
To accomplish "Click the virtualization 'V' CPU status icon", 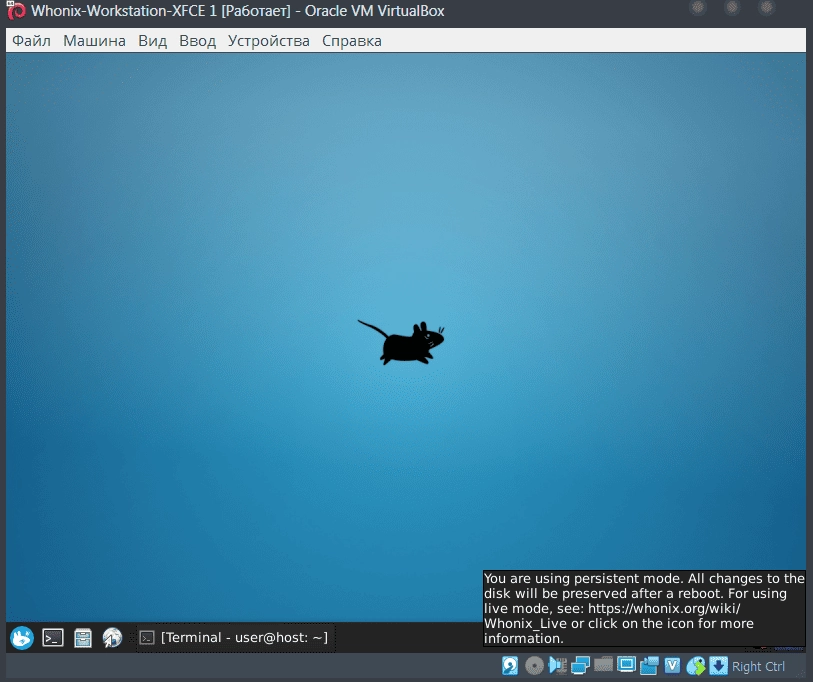I will click(x=672, y=665).
